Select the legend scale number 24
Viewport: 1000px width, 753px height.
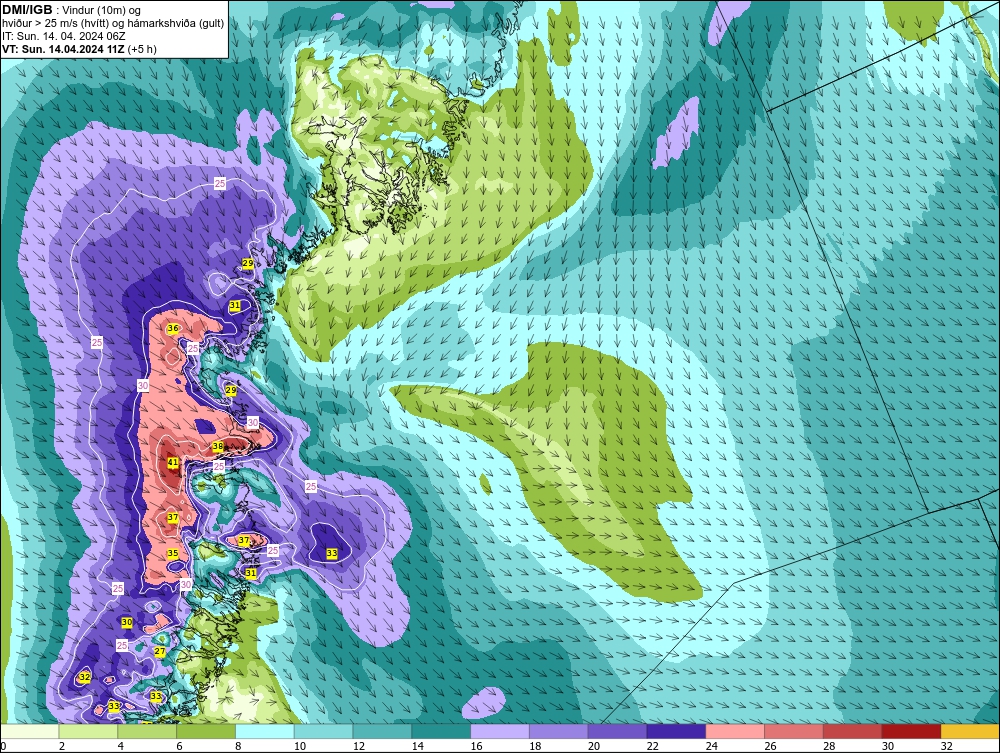point(712,746)
